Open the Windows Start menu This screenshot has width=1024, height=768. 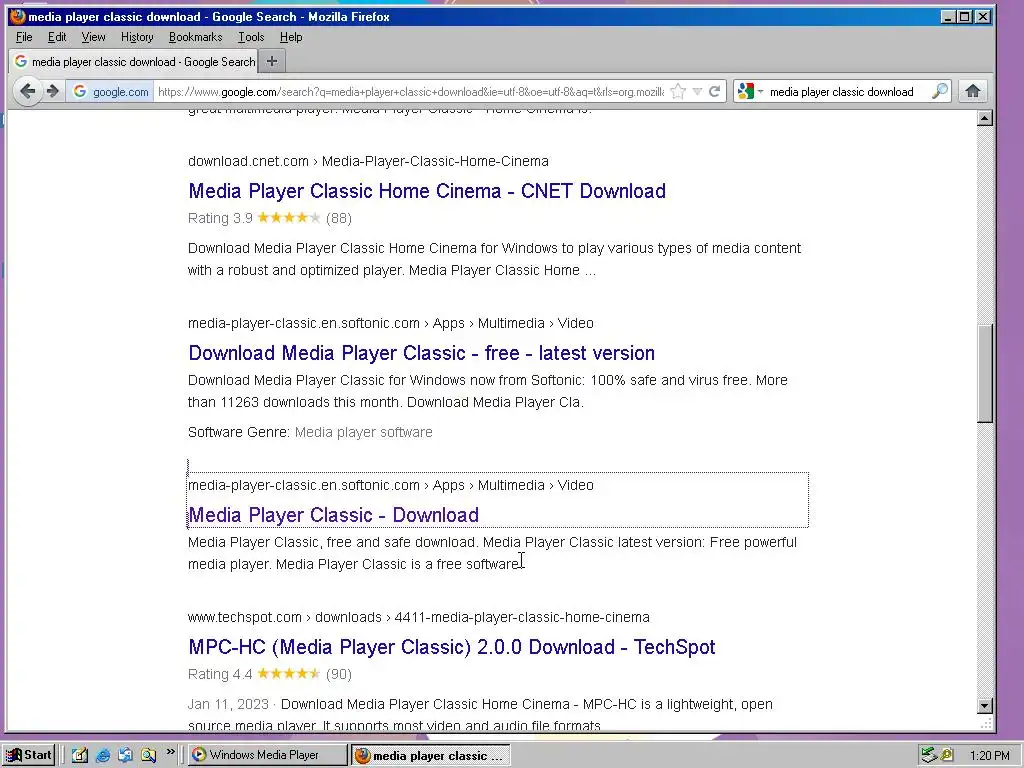coord(29,755)
